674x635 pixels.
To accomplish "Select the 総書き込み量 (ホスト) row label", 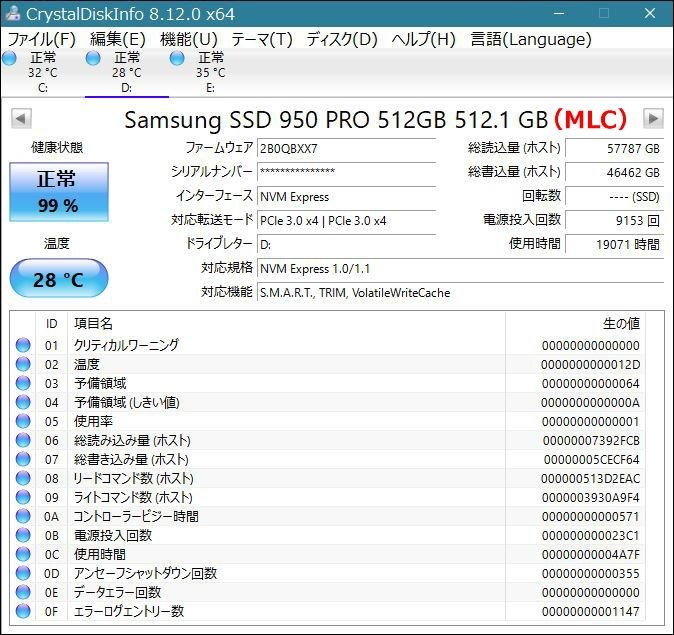I will coord(131,459).
